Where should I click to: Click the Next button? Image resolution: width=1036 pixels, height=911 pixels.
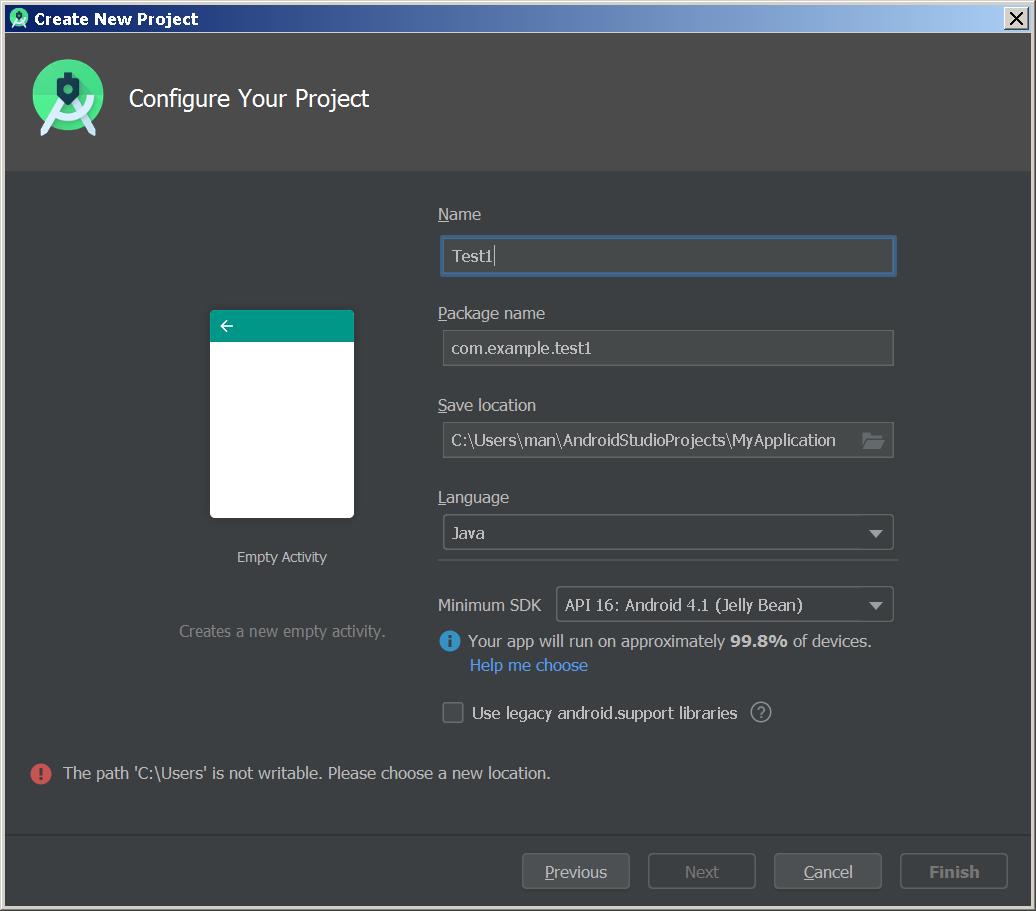(x=702, y=872)
